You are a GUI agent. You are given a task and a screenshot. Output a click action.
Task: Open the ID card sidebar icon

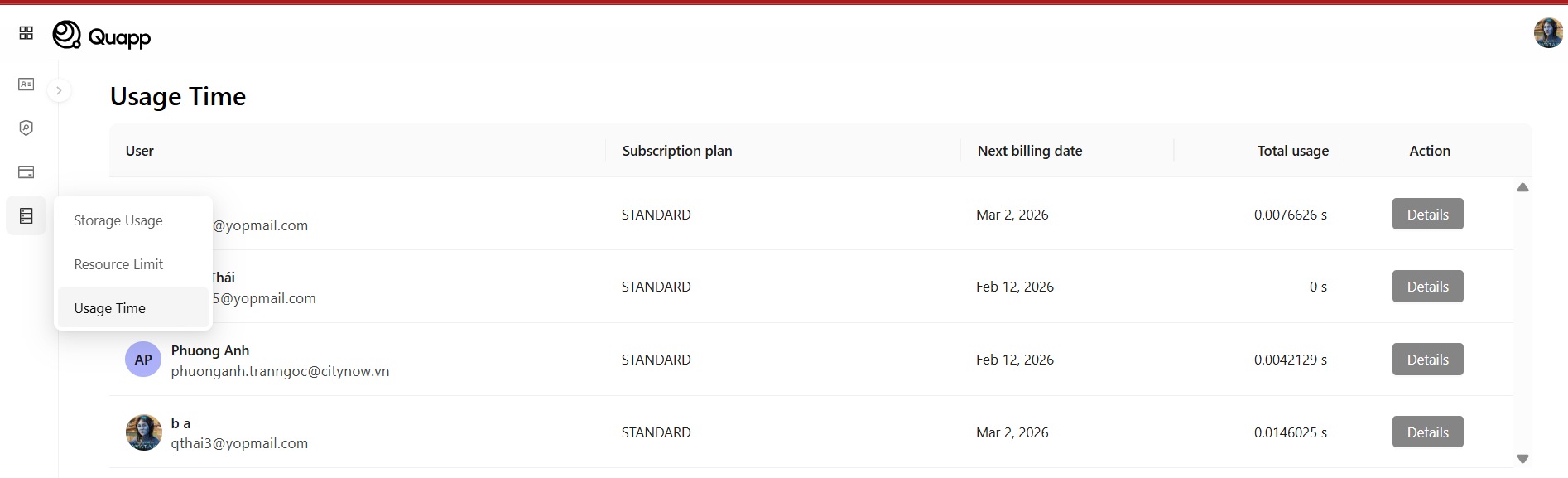(26, 84)
